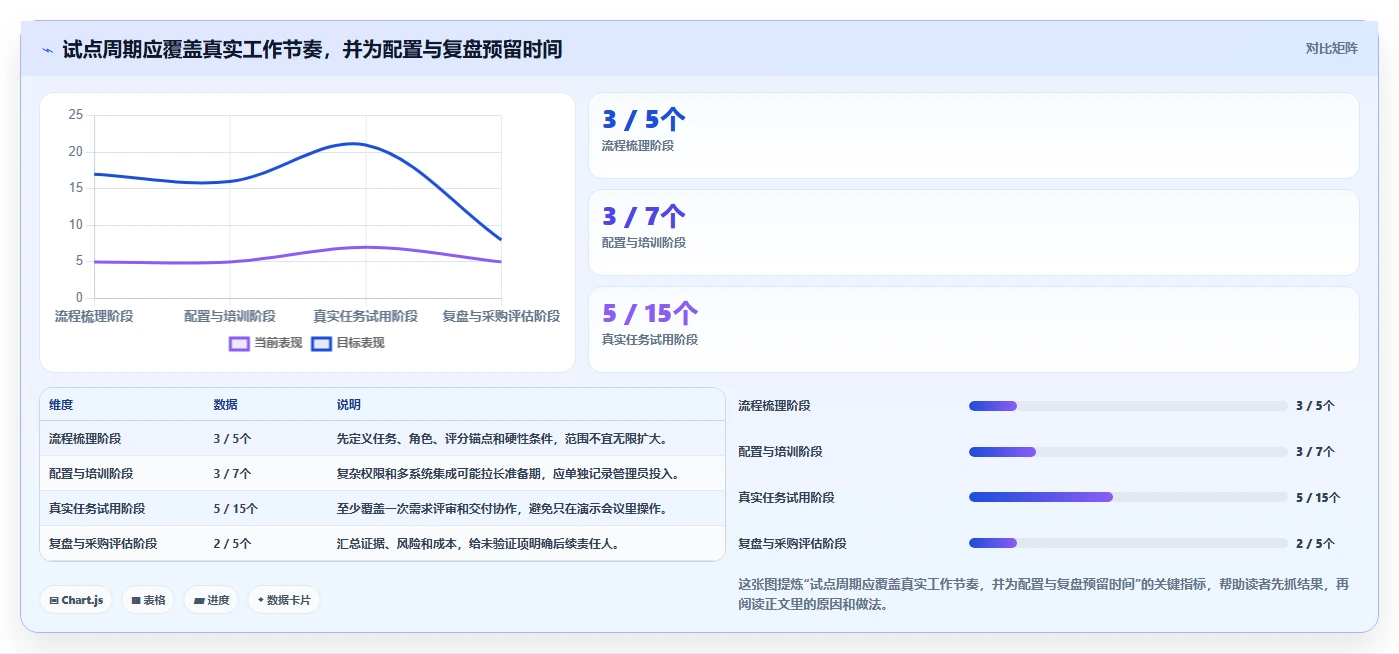Viewport: 1399px width, 654px height.
Task: Open the 3 / 5个 流程梳理阶段 card
Action: (x=974, y=136)
